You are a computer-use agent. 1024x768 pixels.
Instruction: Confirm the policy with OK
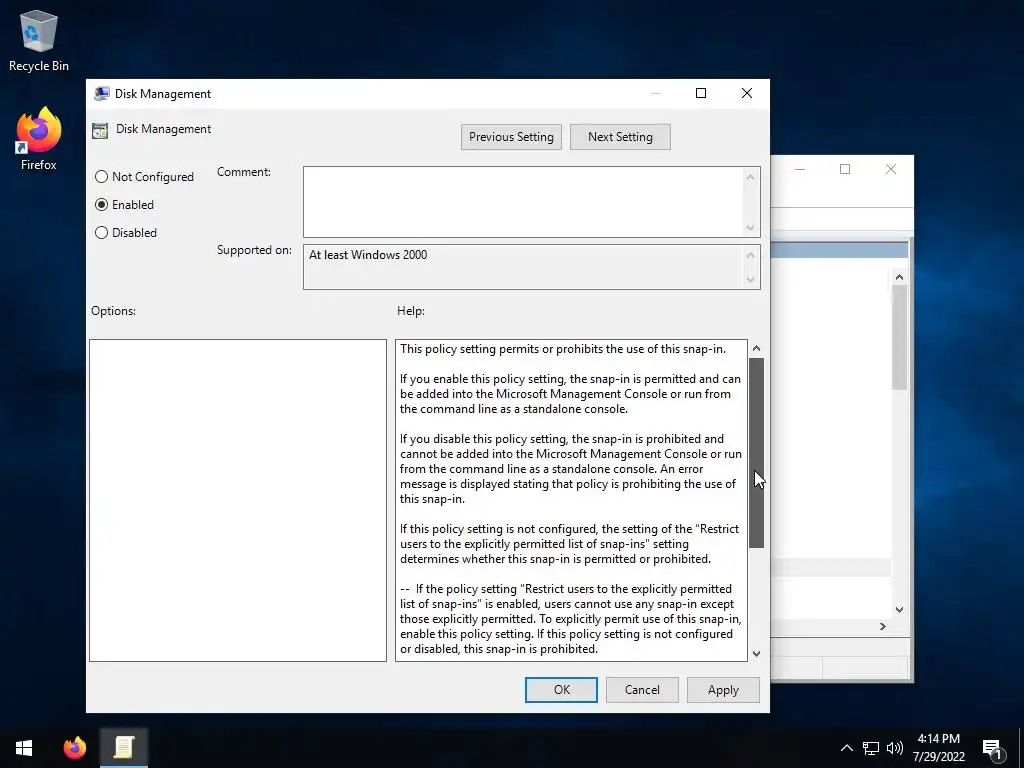pos(561,690)
